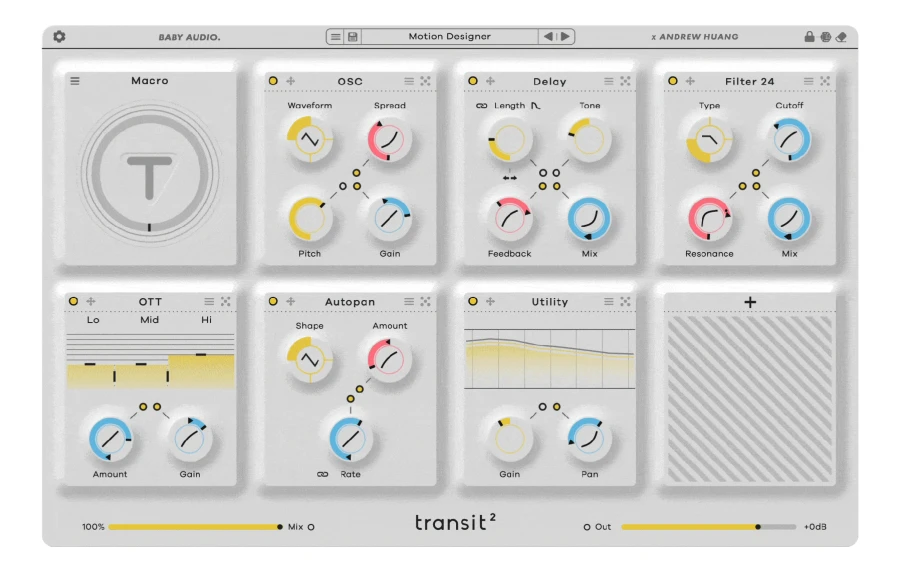
Task: Toggle the Autopan Rate sync link icon
Action: tap(323, 474)
